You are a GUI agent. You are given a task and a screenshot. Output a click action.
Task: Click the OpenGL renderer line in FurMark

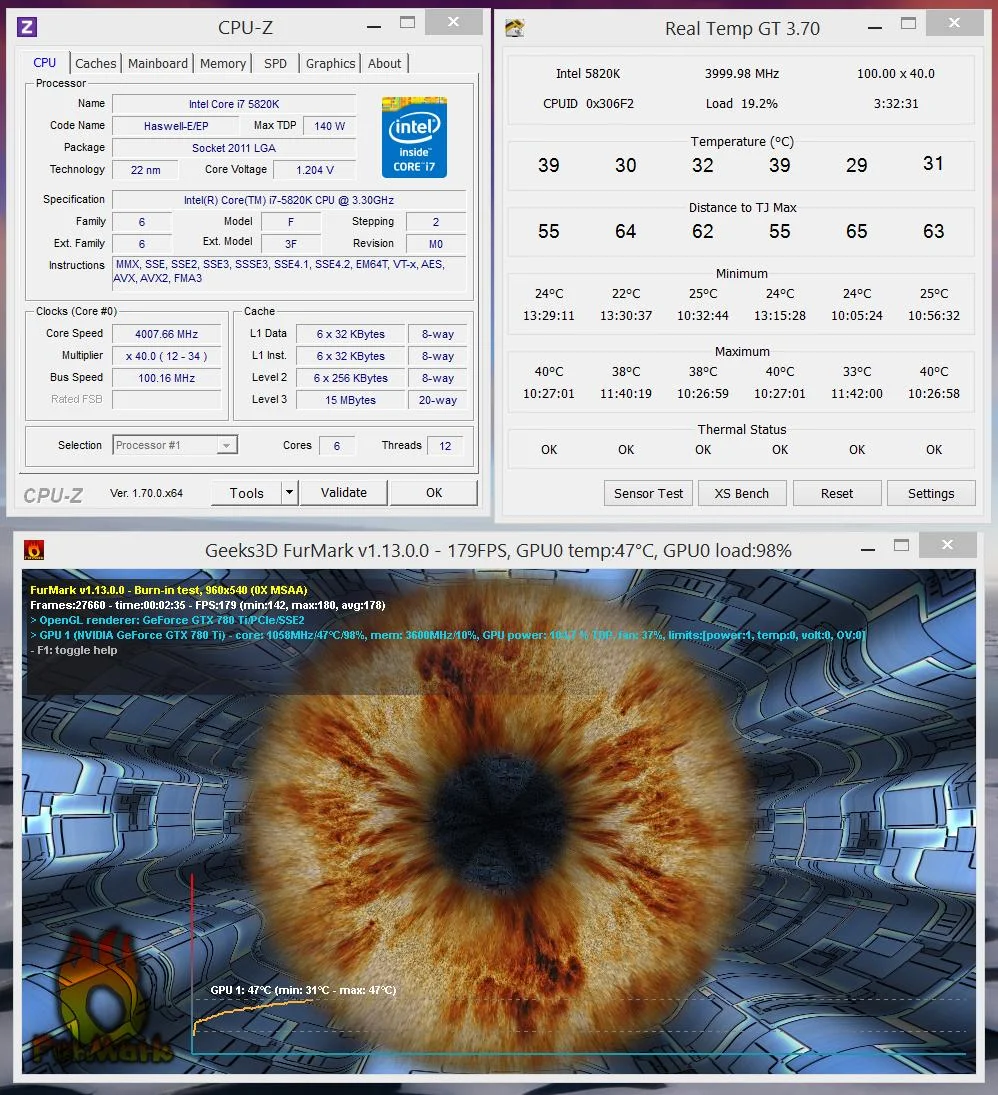click(x=168, y=620)
